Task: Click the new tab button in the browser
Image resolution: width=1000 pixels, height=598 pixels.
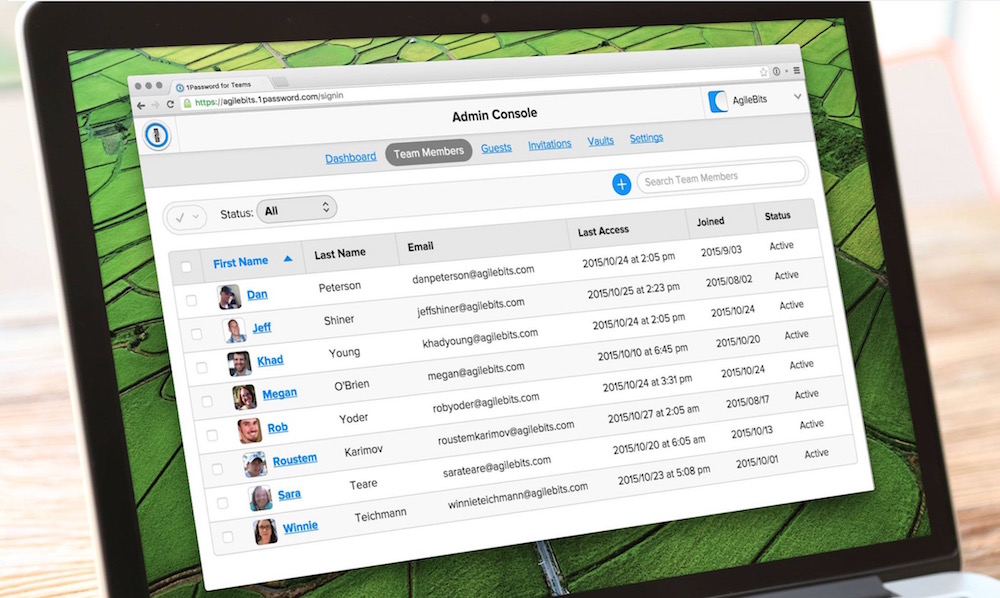Action: coord(281,82)
